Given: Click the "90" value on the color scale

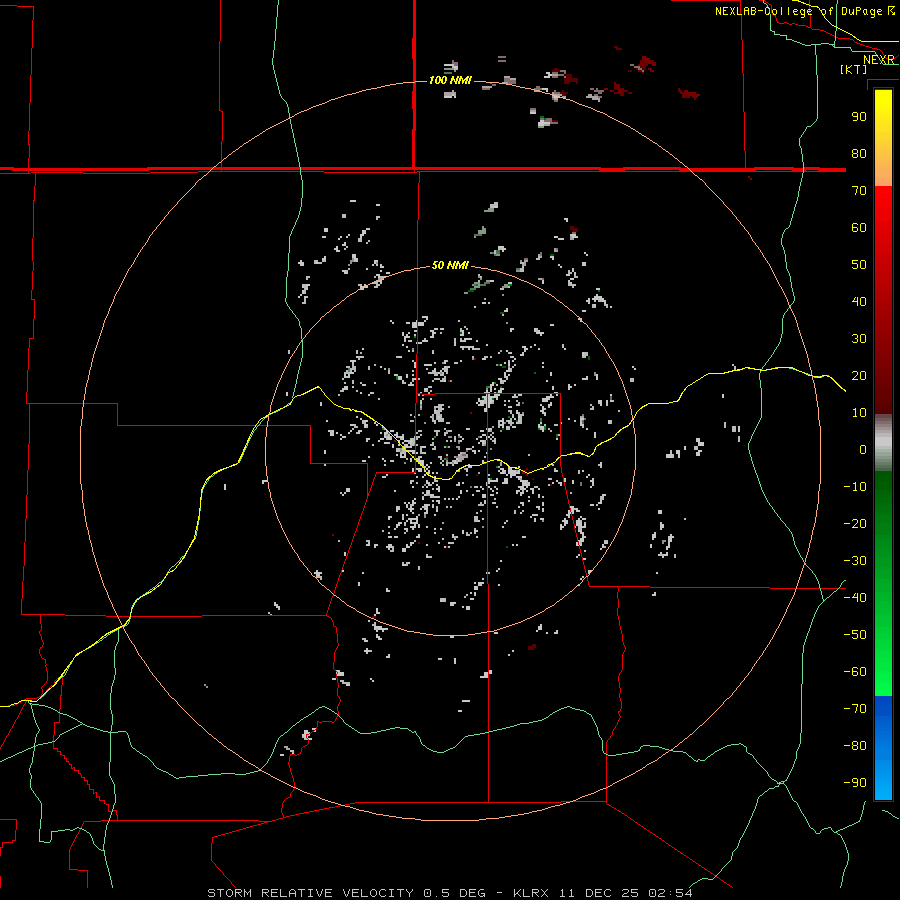Looking at the screenshot, I should click(x=859, y=117).
